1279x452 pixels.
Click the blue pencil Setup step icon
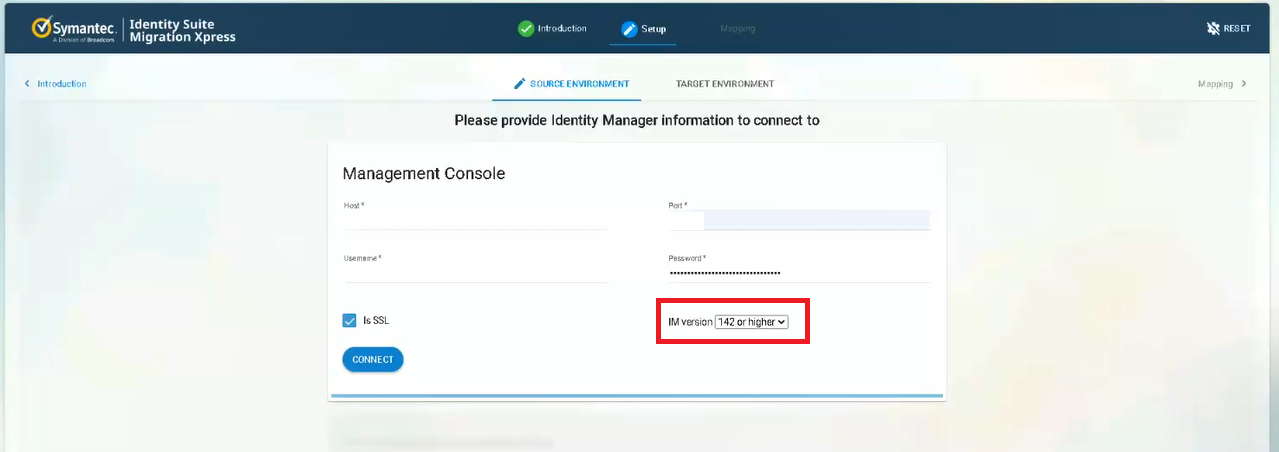tap(629, 29)
